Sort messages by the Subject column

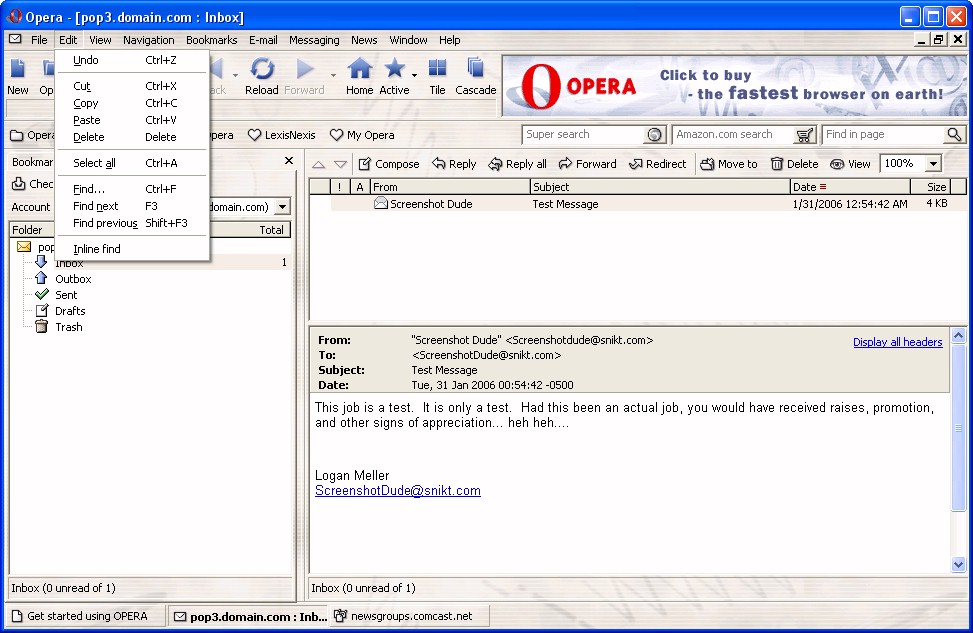tap(660, 187)
